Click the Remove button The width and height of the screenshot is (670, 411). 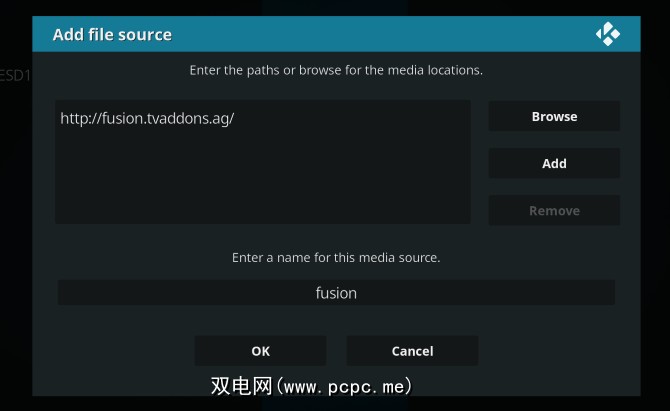(554, 210)
